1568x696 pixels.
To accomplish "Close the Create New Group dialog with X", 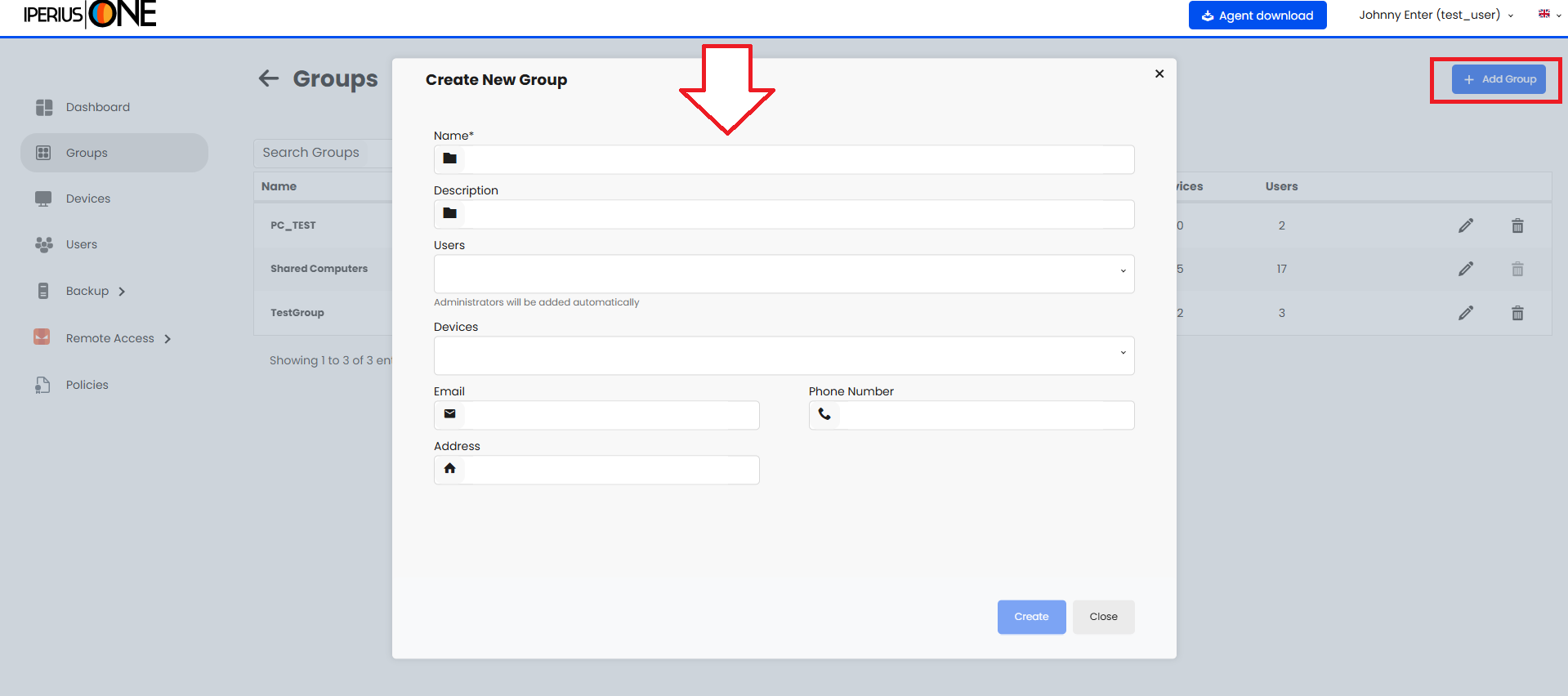I will 1159,74.
